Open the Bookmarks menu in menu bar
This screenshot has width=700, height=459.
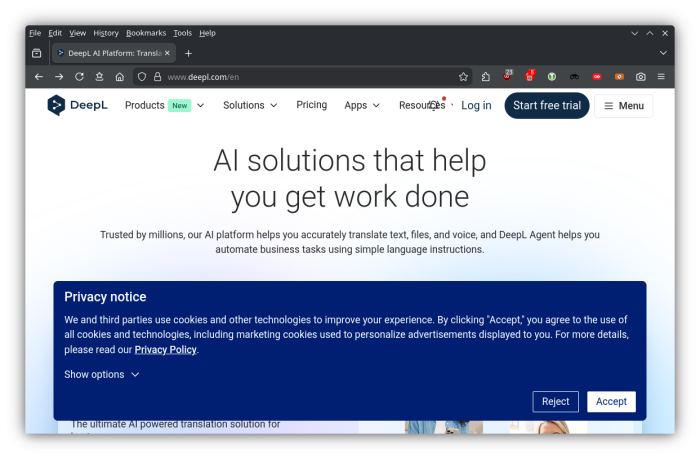tap(145, 33)
